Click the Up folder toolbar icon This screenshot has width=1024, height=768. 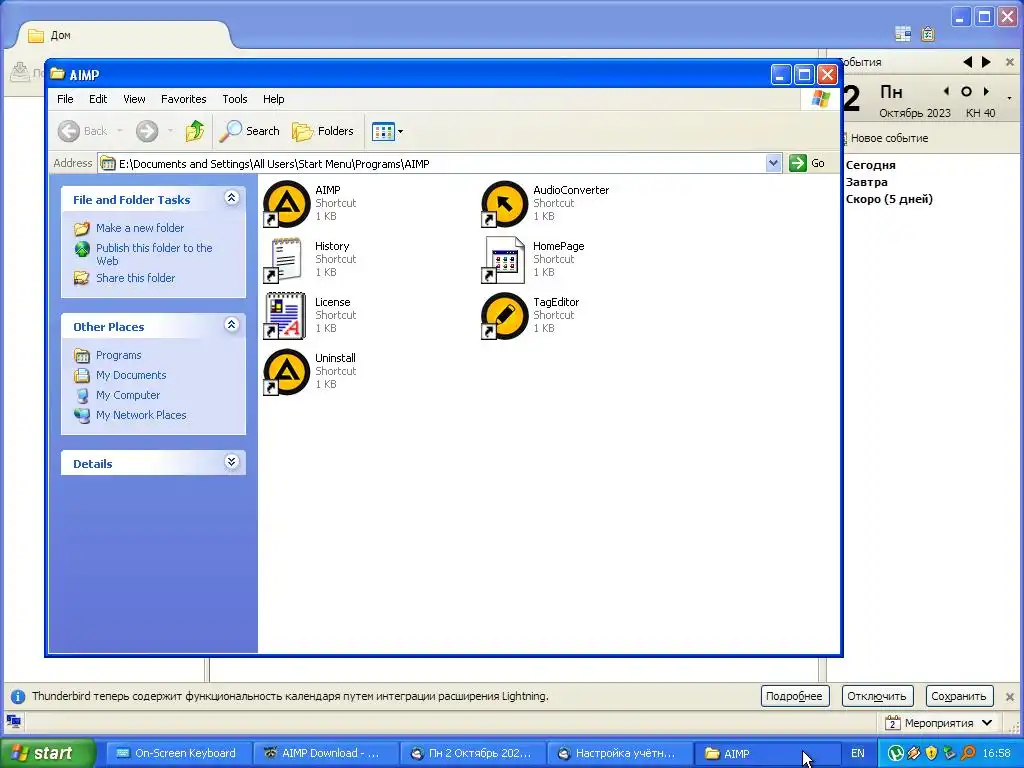[x=195, y=131]
